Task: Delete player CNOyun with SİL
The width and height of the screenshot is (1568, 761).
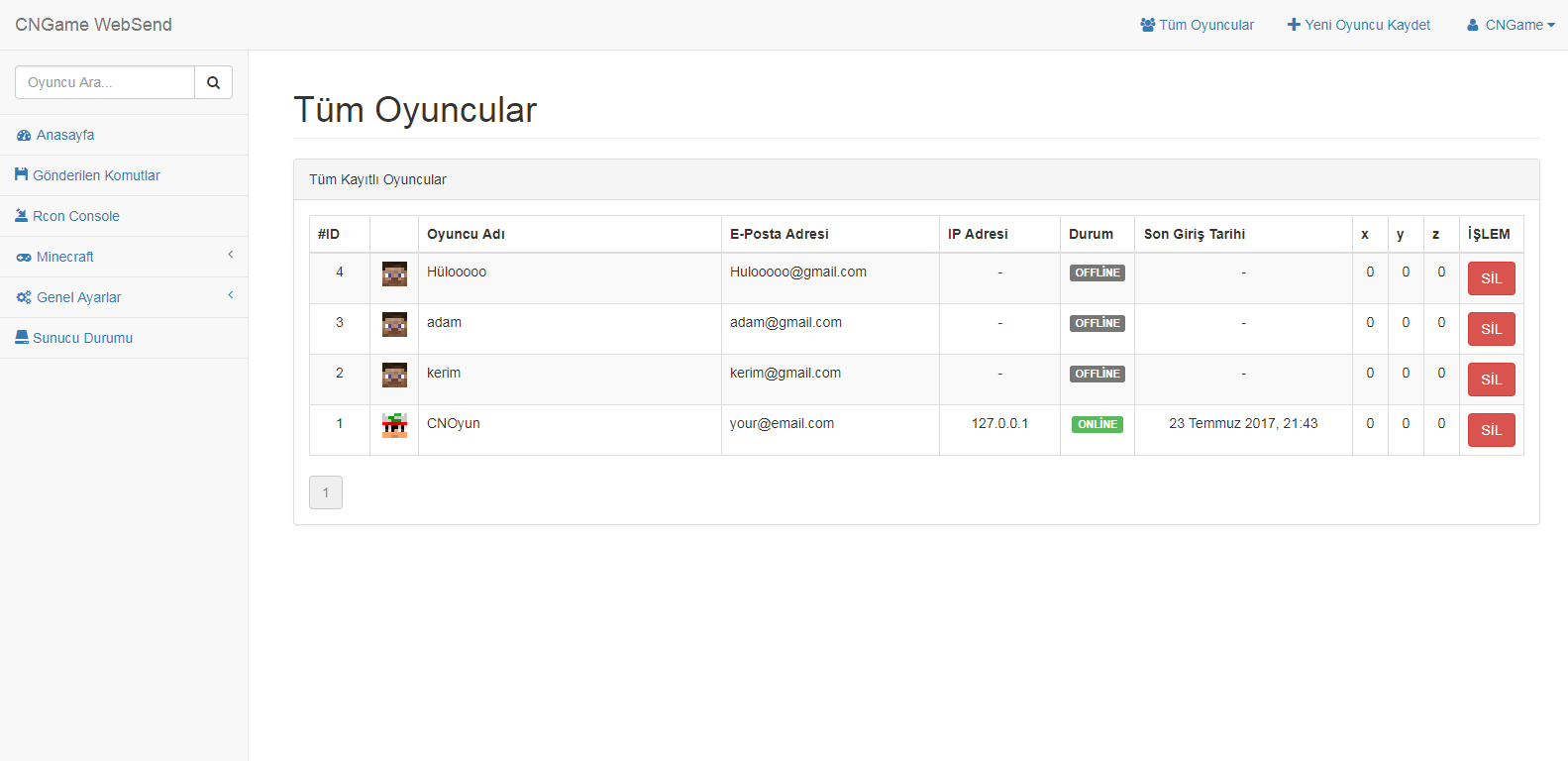Action: click(x=1491, y=430)
